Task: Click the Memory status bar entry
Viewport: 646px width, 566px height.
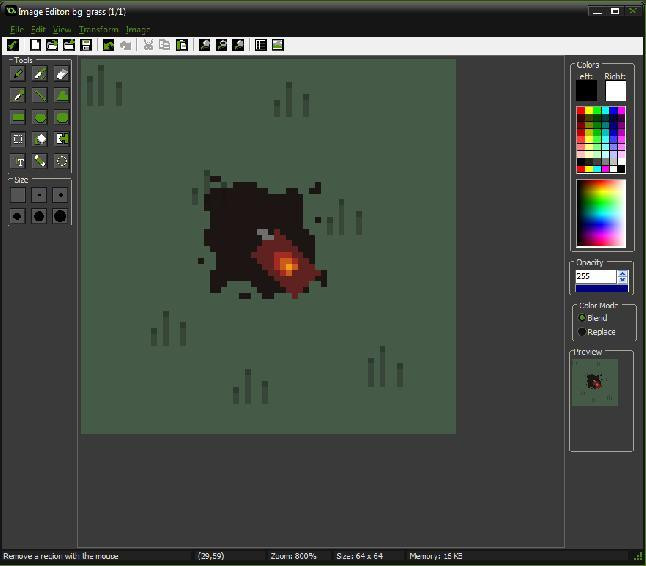Action: point(436,556)
